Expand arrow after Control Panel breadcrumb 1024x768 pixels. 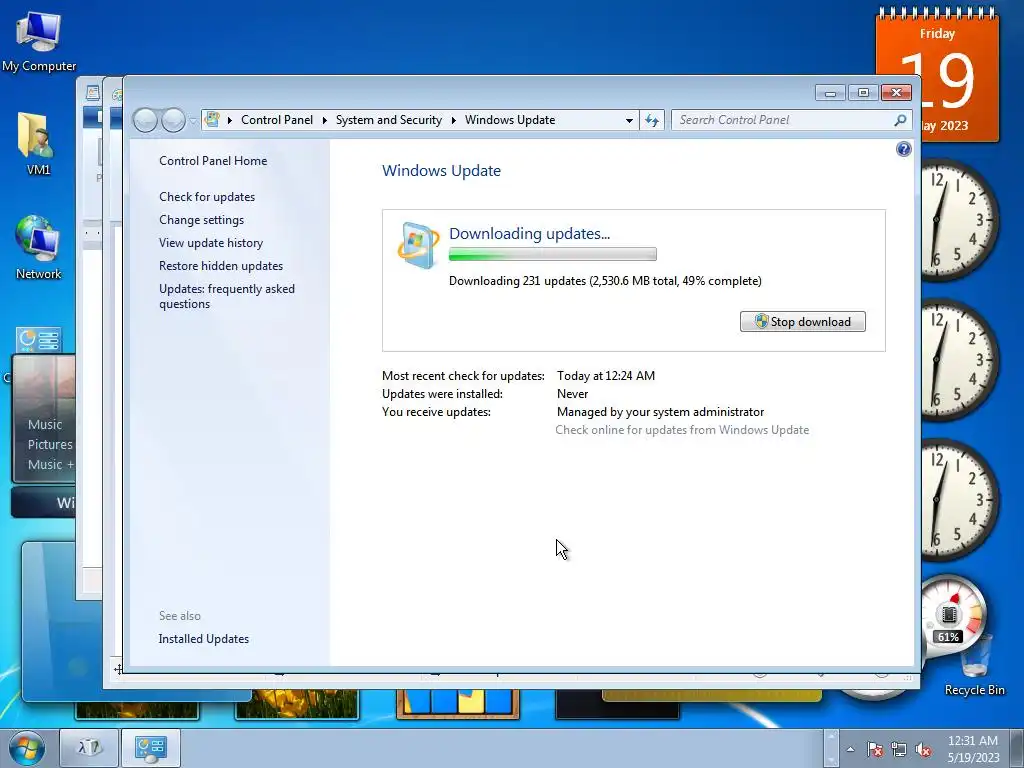click(x=325, y=120)
